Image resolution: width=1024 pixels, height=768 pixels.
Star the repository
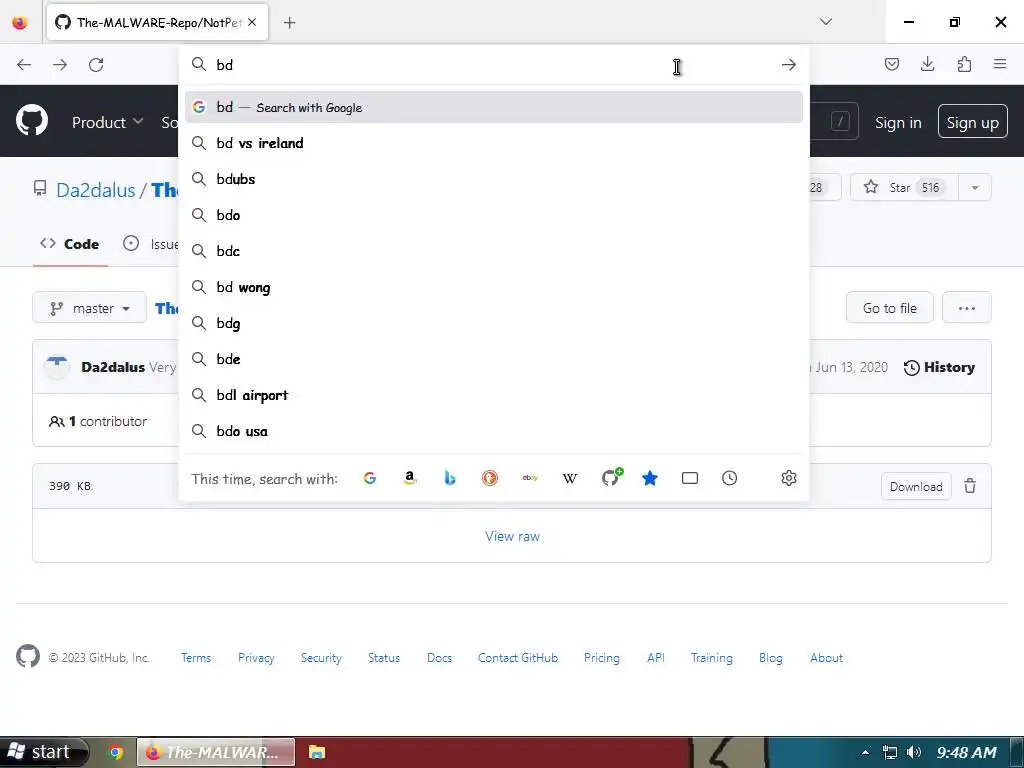pos(904,187)
